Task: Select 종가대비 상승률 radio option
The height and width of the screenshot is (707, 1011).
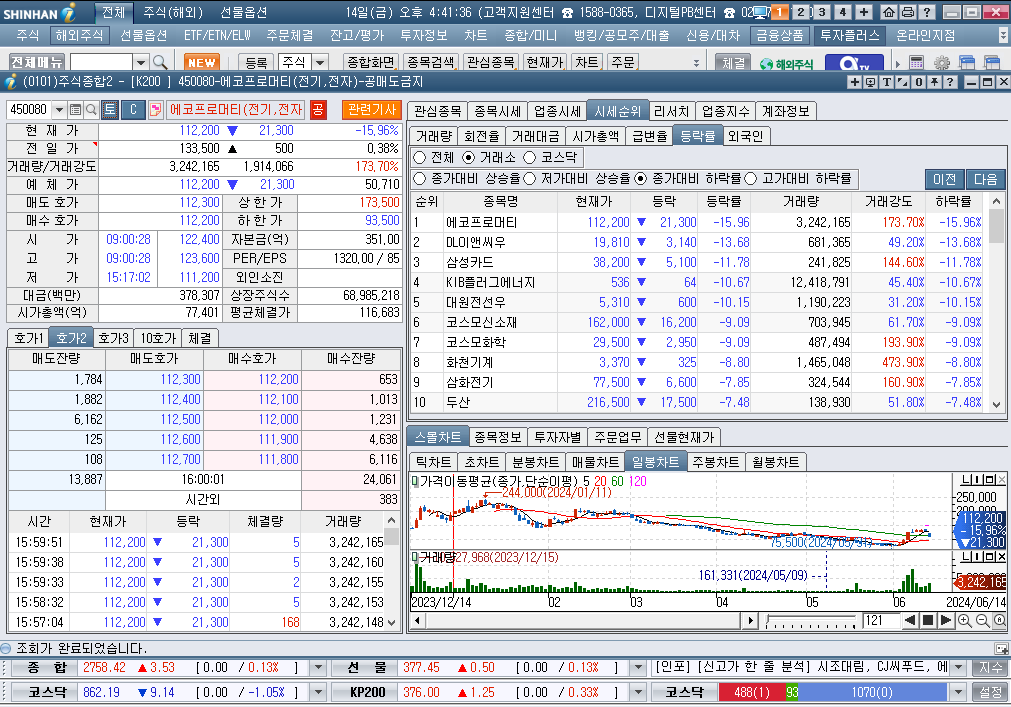Action: (420, 178)
